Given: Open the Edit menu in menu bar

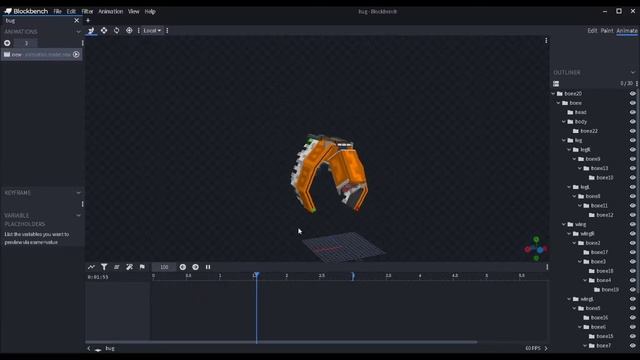Looking at the screenshot, I should pos(71,11).
